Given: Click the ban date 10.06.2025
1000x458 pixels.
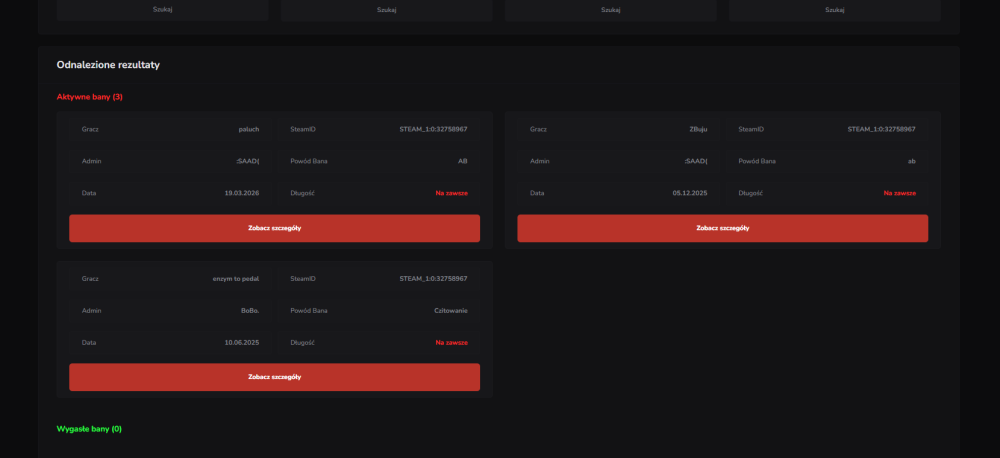Looking at the screenshot, I should (x=242, y=343).
